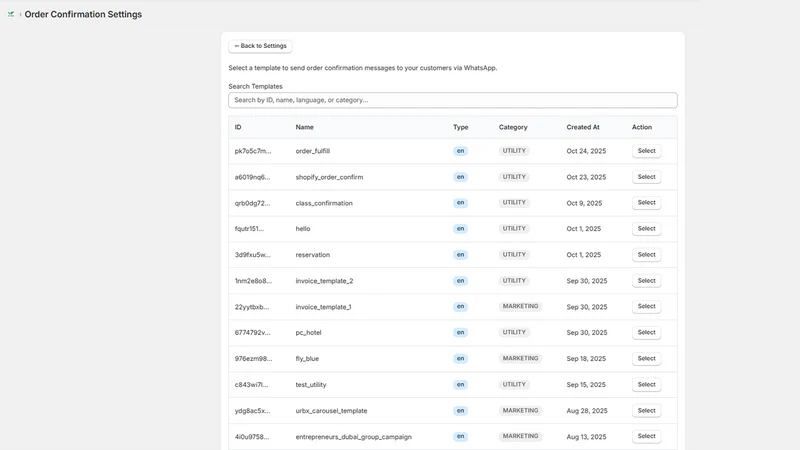
Task: Click ID a6019nq6... cell
Action: click(253, 177)
